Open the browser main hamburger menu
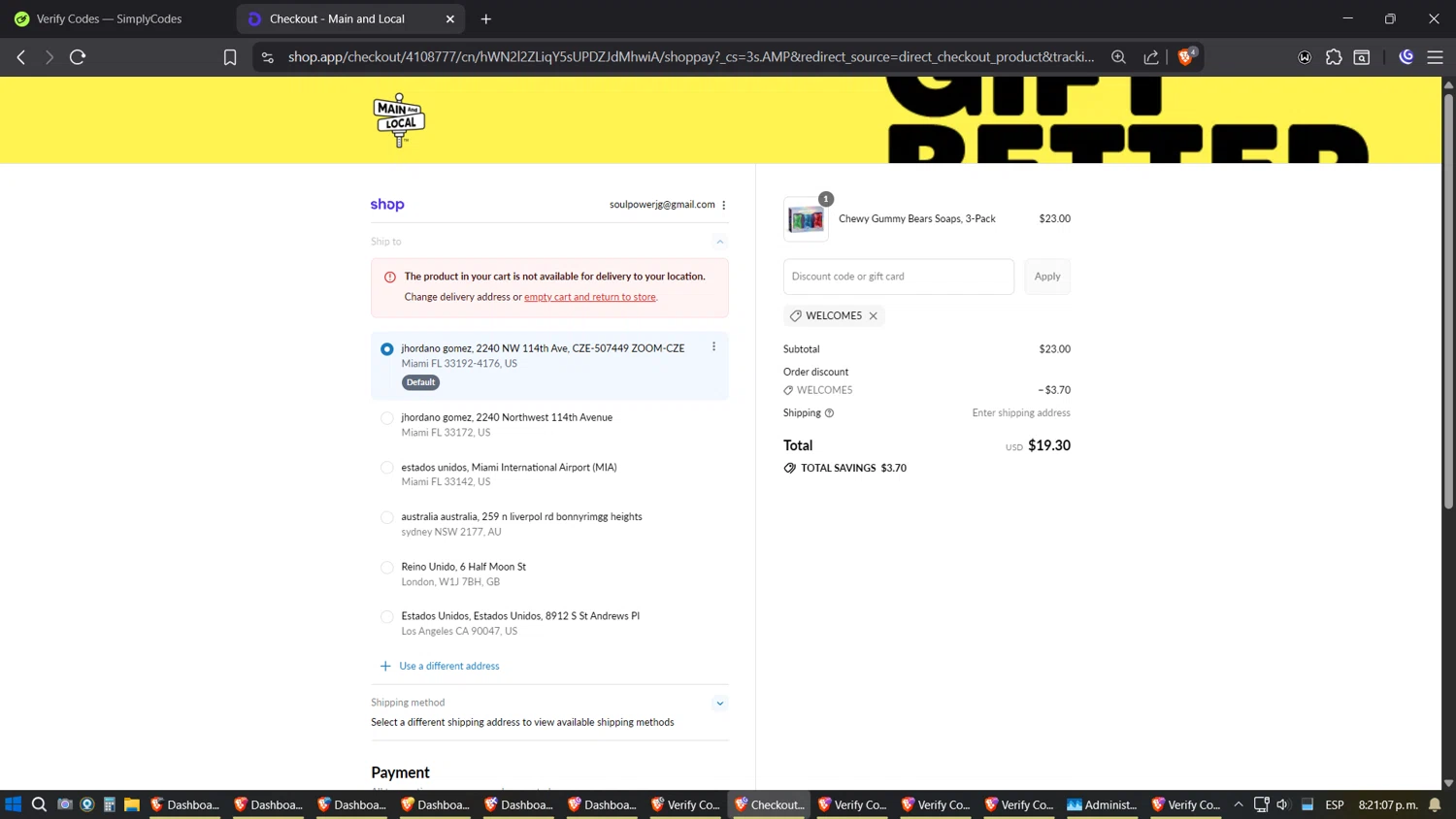This screenshot has height=819, width=1456. [x=1435, y=57]
